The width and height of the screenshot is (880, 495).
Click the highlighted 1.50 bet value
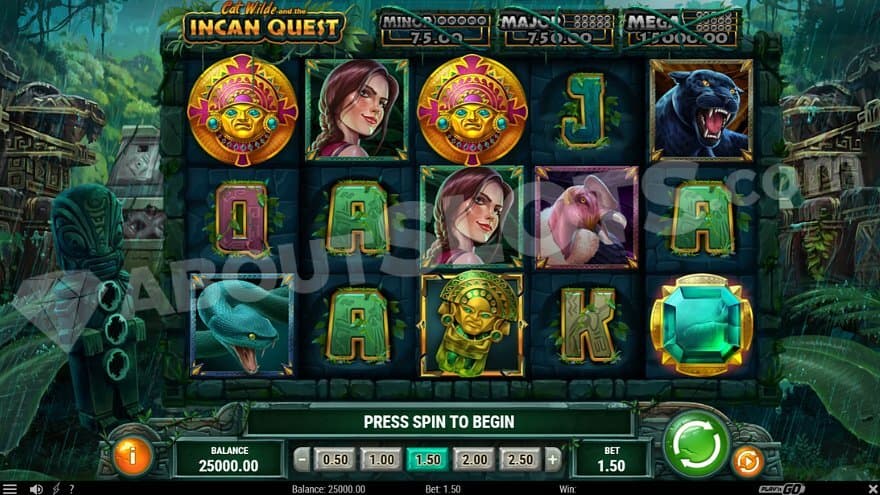pyautogui.click(x=428, y=460)
